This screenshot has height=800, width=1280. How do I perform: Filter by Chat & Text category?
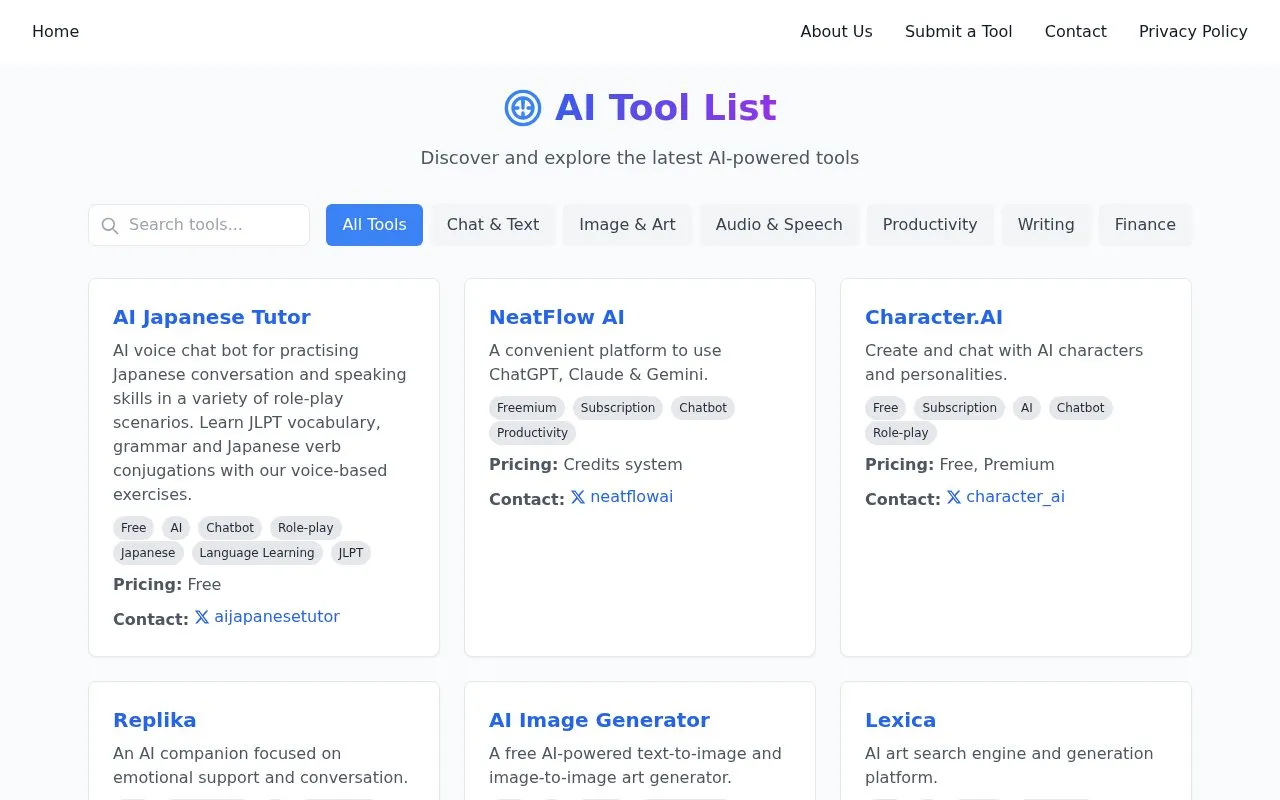coord(493,225)
